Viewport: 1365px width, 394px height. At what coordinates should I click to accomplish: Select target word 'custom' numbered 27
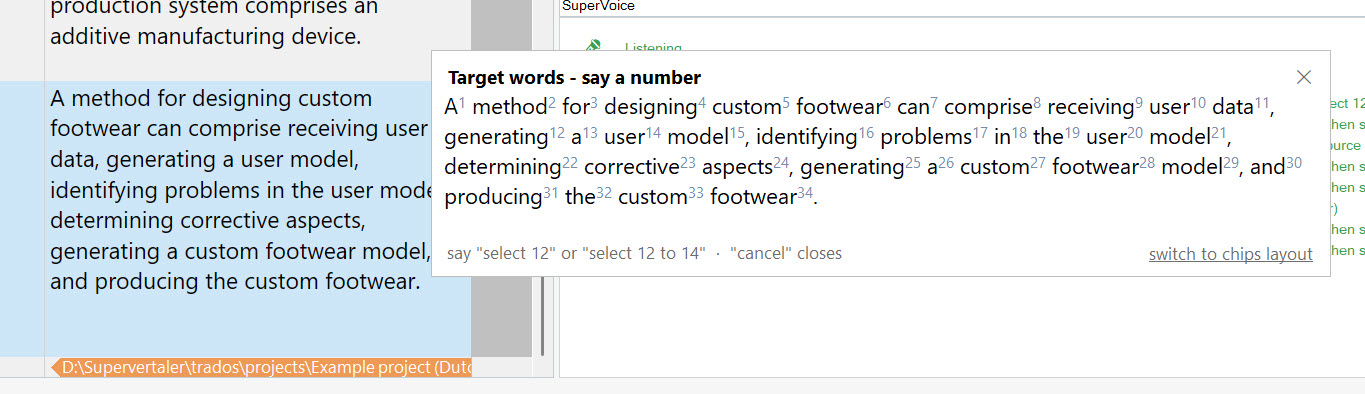point(994,167)
